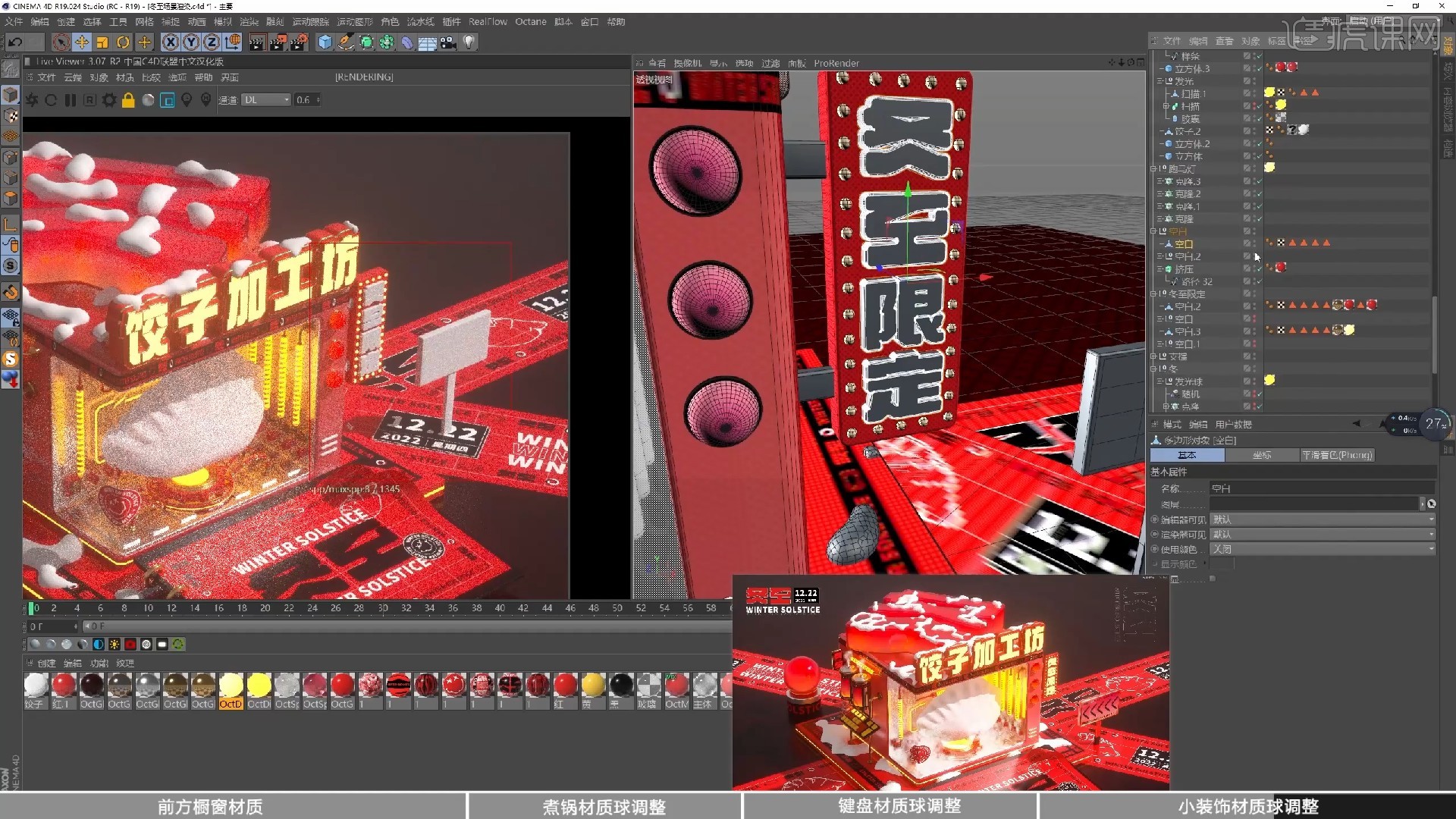Add a Cube primitive object
The image size is (1456, 819).
325,42
